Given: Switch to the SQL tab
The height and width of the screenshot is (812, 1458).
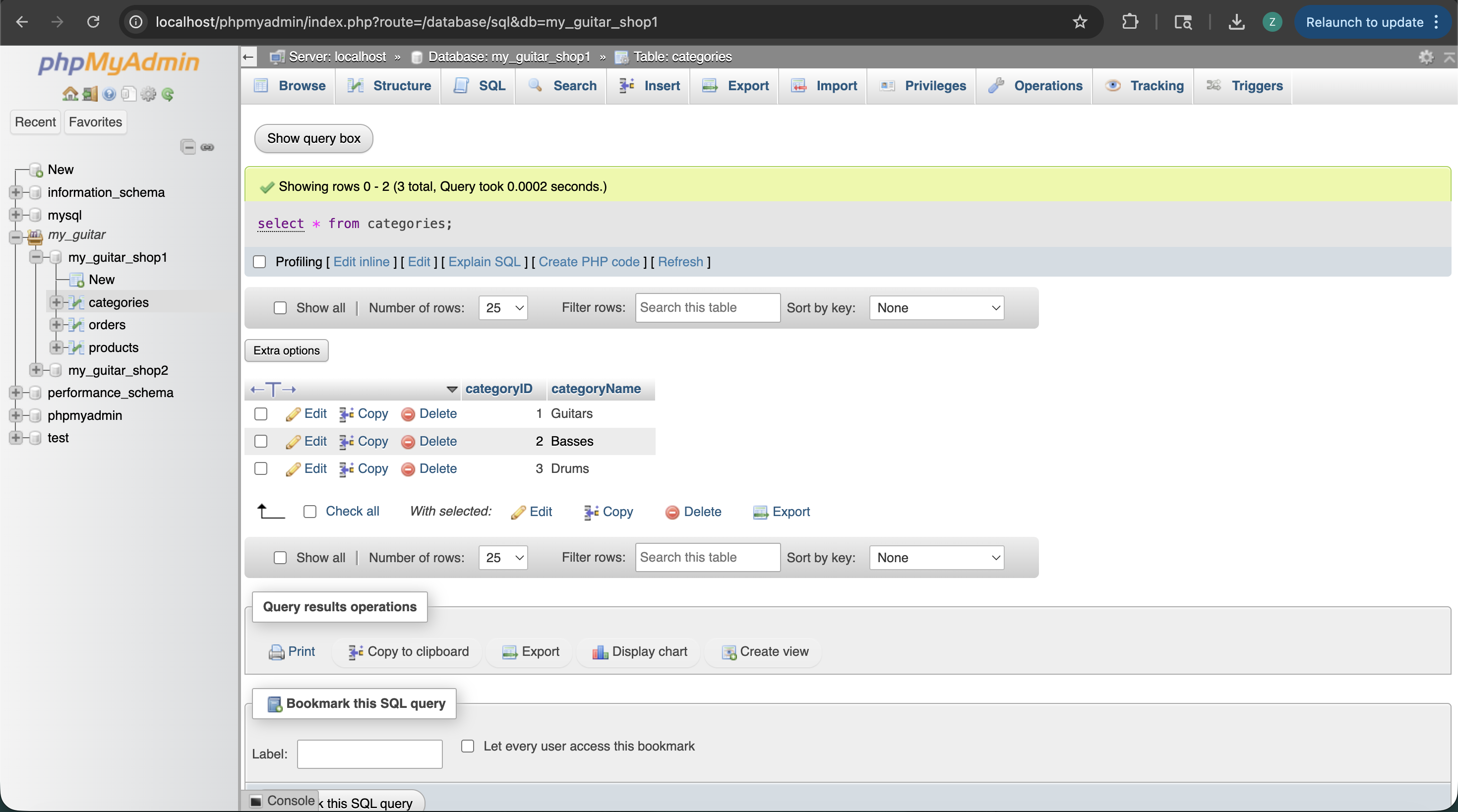Looking at the screenshot, I should click(x=480, y=85).
